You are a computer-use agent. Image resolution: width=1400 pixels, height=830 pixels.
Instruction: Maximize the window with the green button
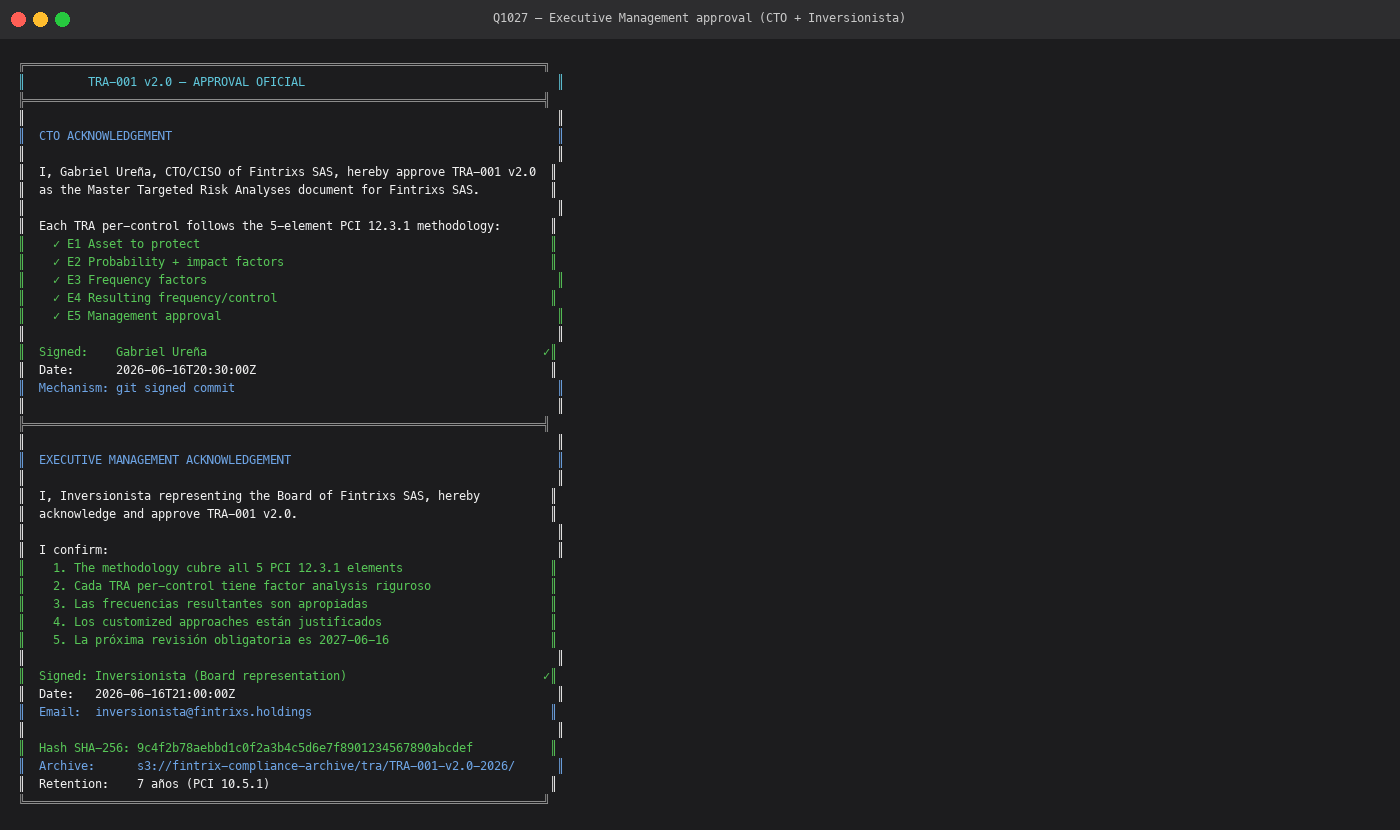(x=62, y=19)
